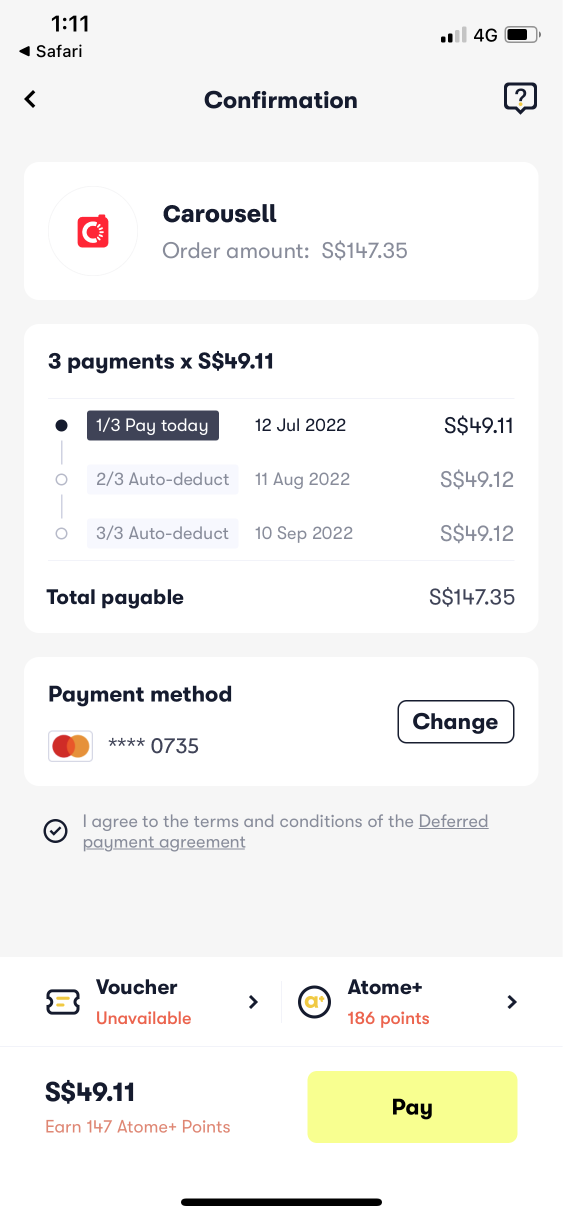The width and height of the screenshot is (563, 1218).
Task: Select the 2/3 Auto-deduct bullet marker
Action: [x=61, y=480]
